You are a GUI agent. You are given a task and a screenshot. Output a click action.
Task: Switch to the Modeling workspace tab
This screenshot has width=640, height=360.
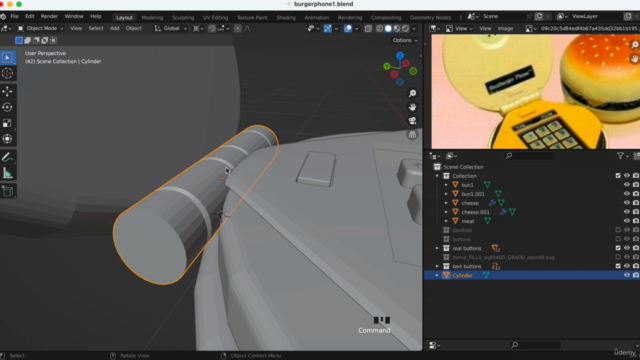[152, 18]
